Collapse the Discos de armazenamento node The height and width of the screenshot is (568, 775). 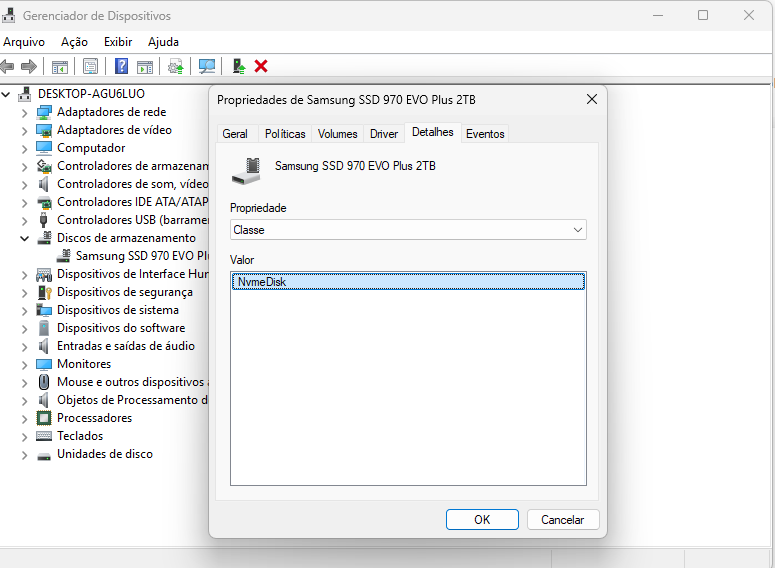24,238
